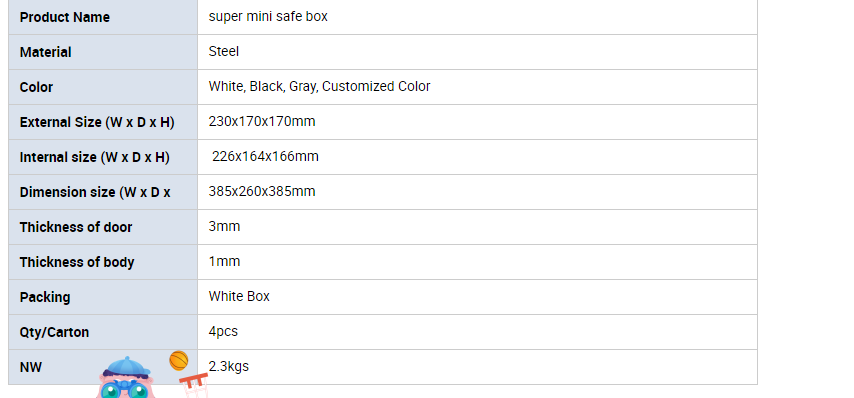This screenshot has height=398, width=854.
Task: Click the Thickness of door label
Action: tap(76, 227)
